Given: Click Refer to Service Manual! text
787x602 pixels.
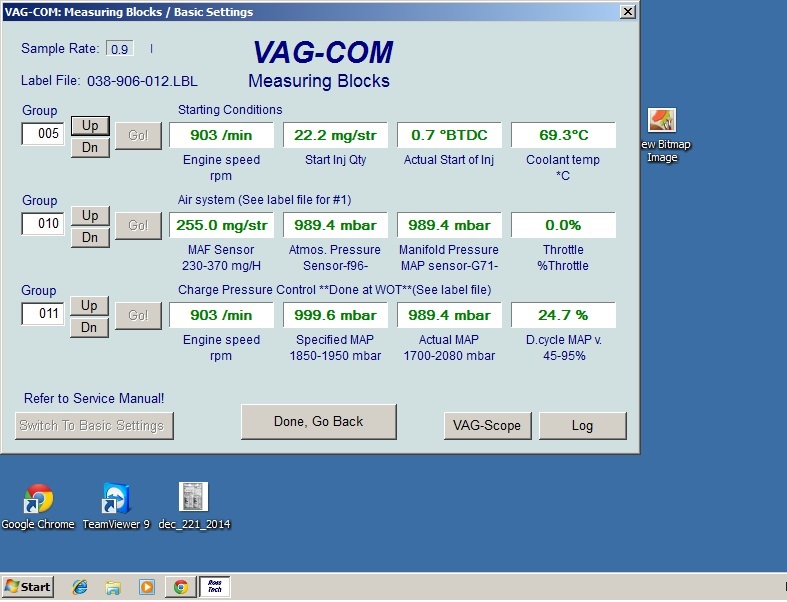Looking at the screenshot, I should pos(94,399).
